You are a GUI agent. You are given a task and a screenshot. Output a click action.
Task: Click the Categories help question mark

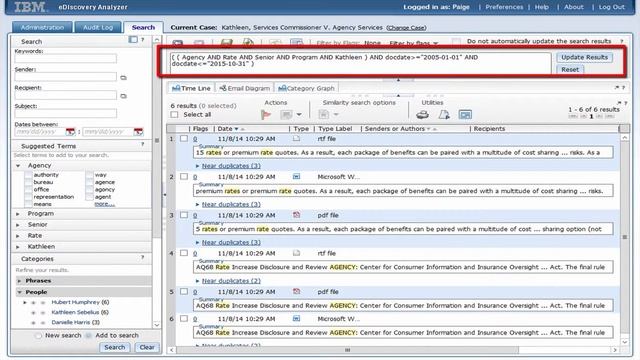(x=142, y=258)
